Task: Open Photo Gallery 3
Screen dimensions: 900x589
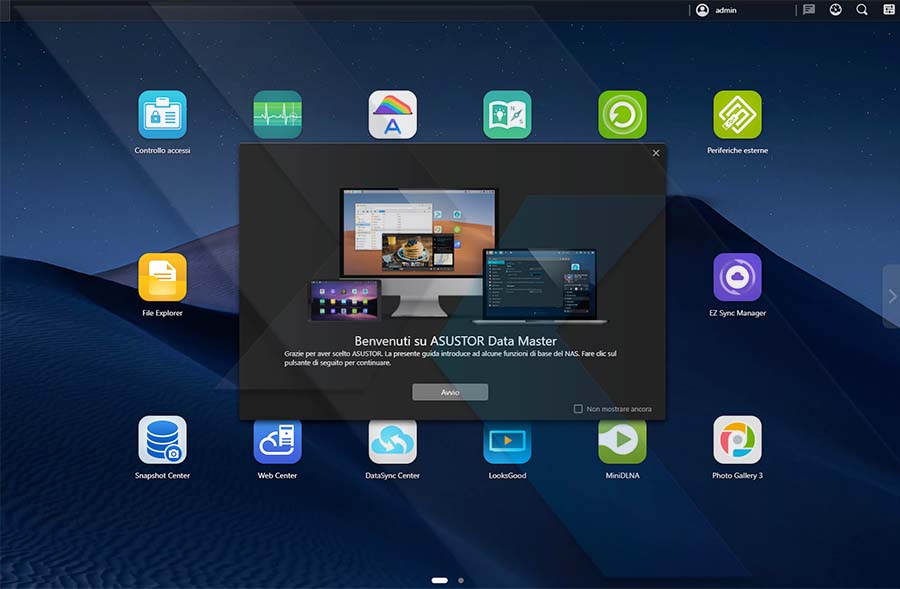Action: click(737, 440)
